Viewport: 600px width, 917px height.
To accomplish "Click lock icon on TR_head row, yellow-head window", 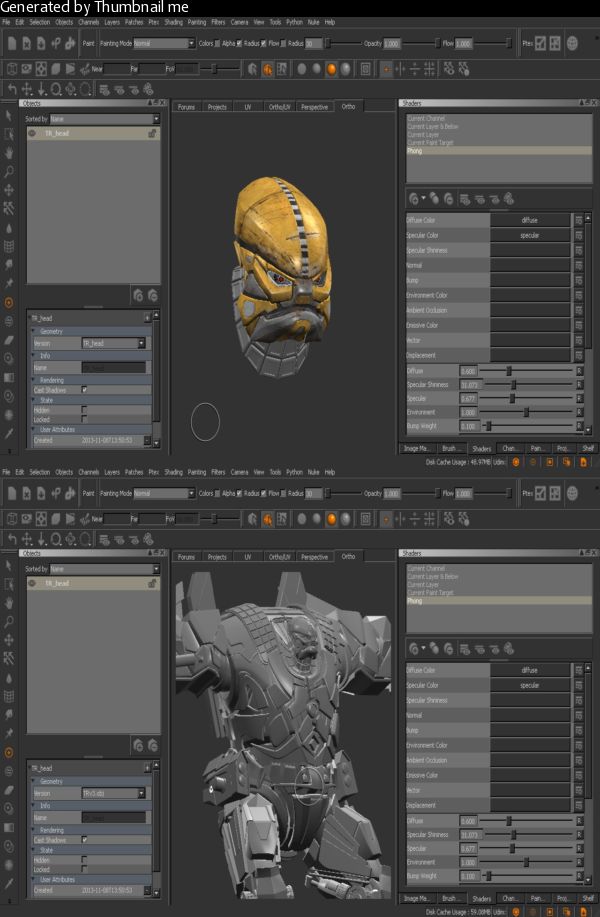I will [152, 133].
